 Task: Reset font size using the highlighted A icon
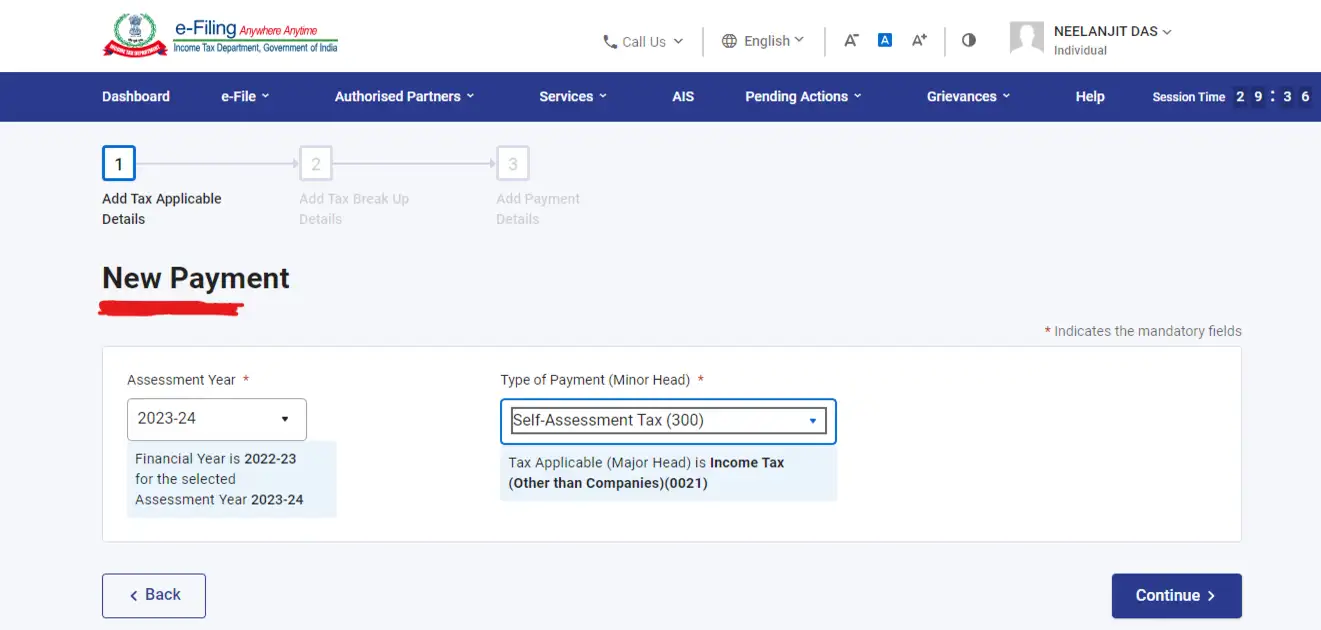point(884,40)
